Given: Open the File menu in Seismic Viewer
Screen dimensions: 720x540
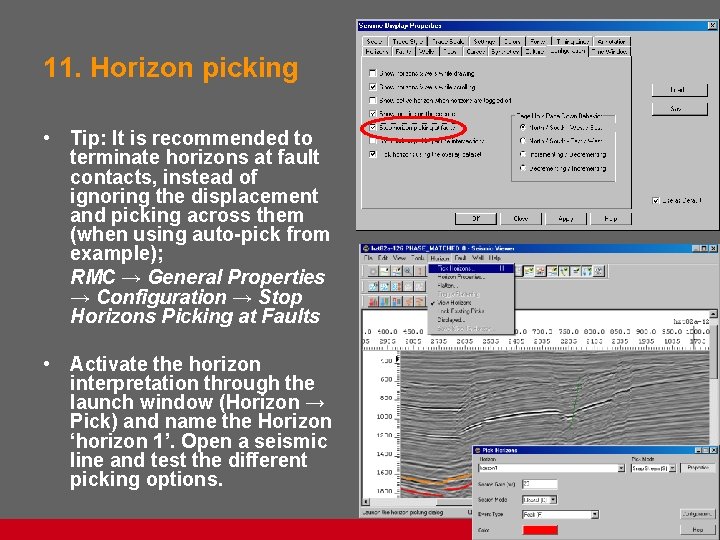Looking at the screenshot, I should pos(368,258).
